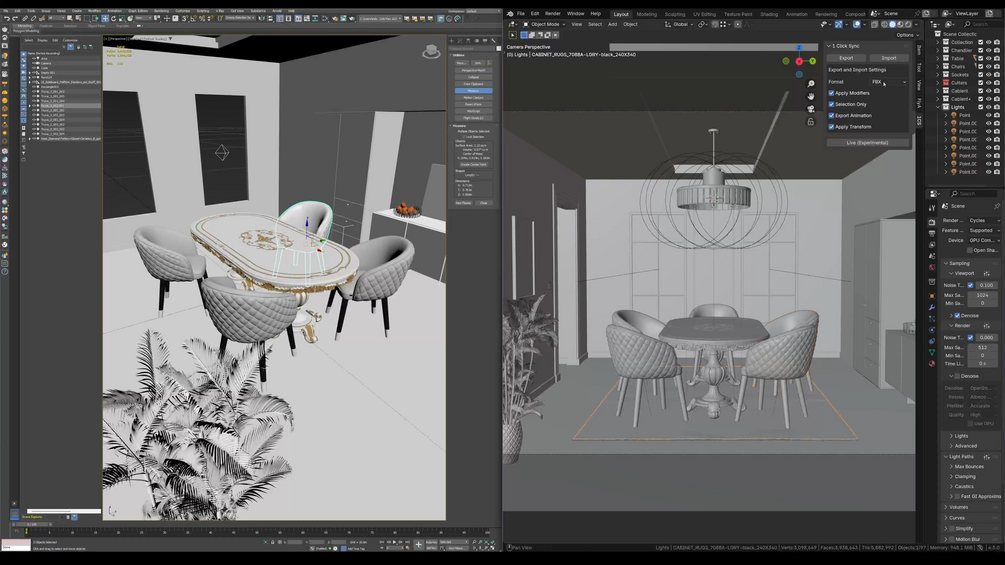1005x565 pixels.
Task: Click the green Y axis gizmo ball
Action: (813, 61)
